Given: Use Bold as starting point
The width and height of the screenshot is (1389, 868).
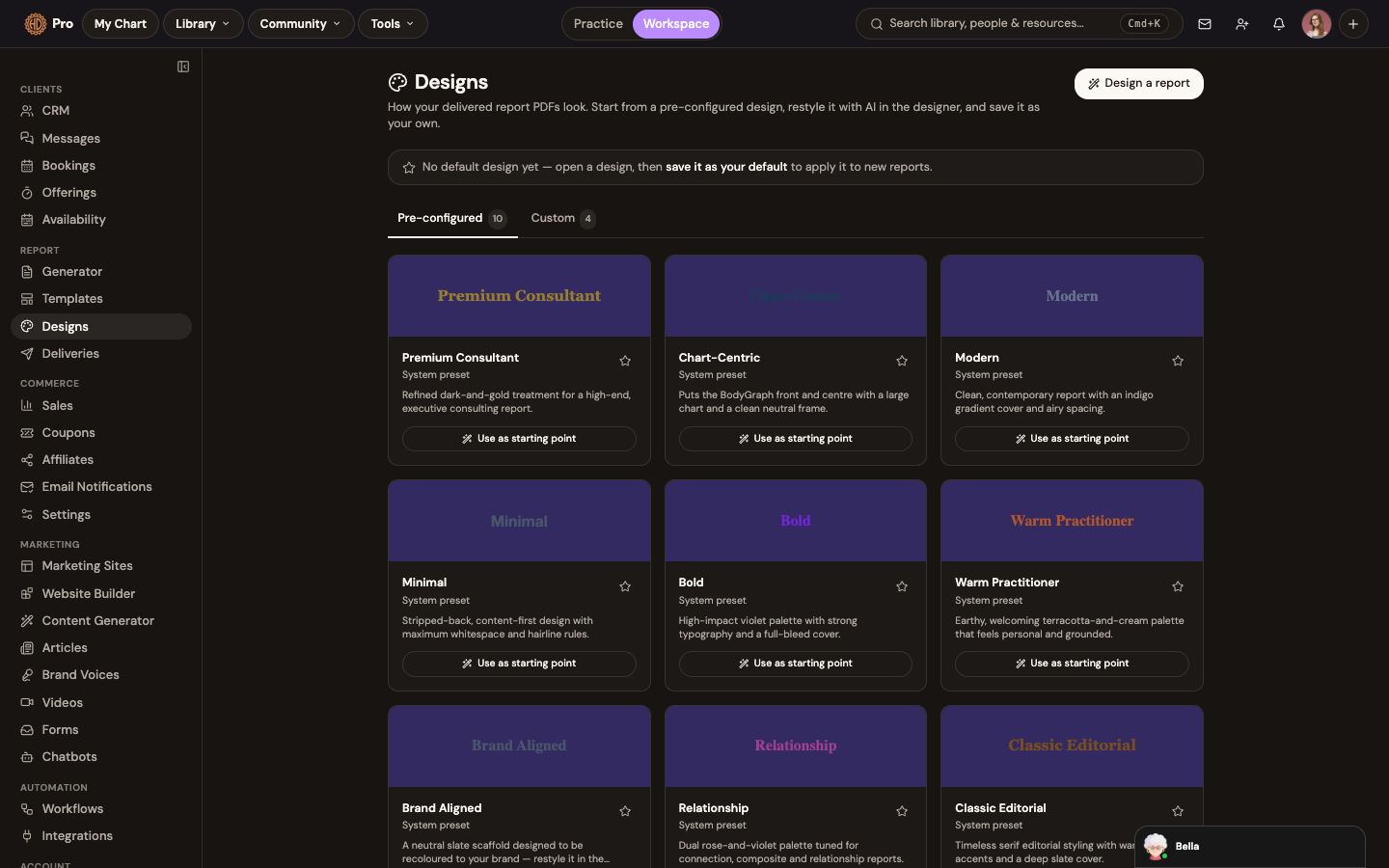Looking at the screenshot, I should [x=796, y=664].
